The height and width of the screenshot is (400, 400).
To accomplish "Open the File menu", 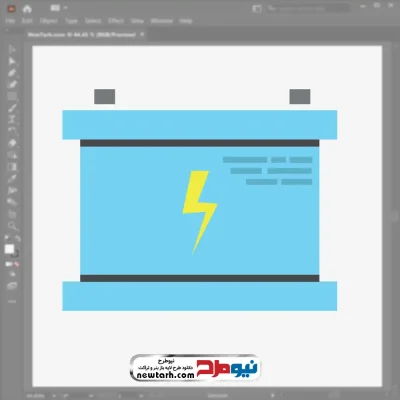I will click(10, 21).
